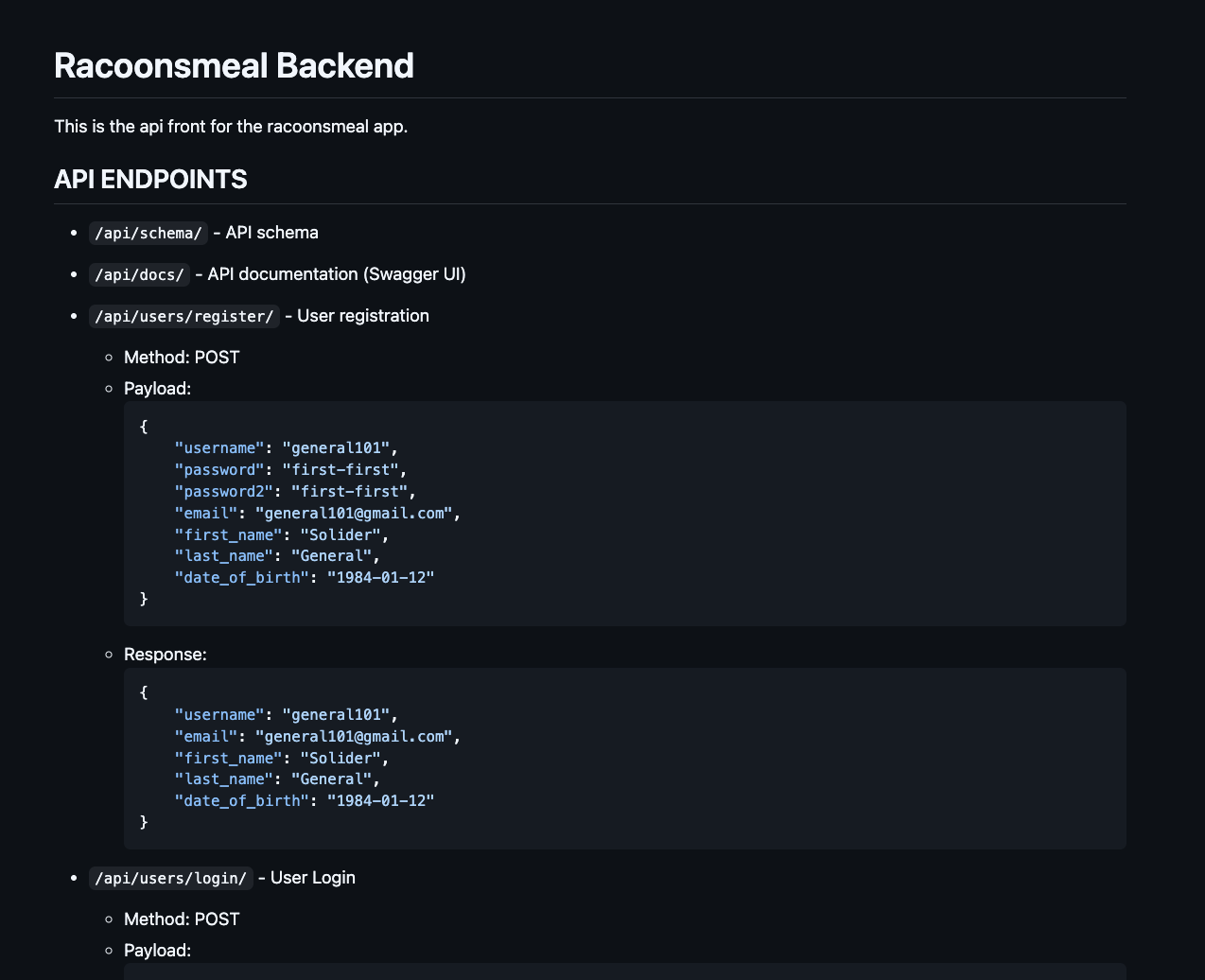Click Method: POST under the login endpoint
This screenshot has height=980, width=1205.
(x=182, y=919)
